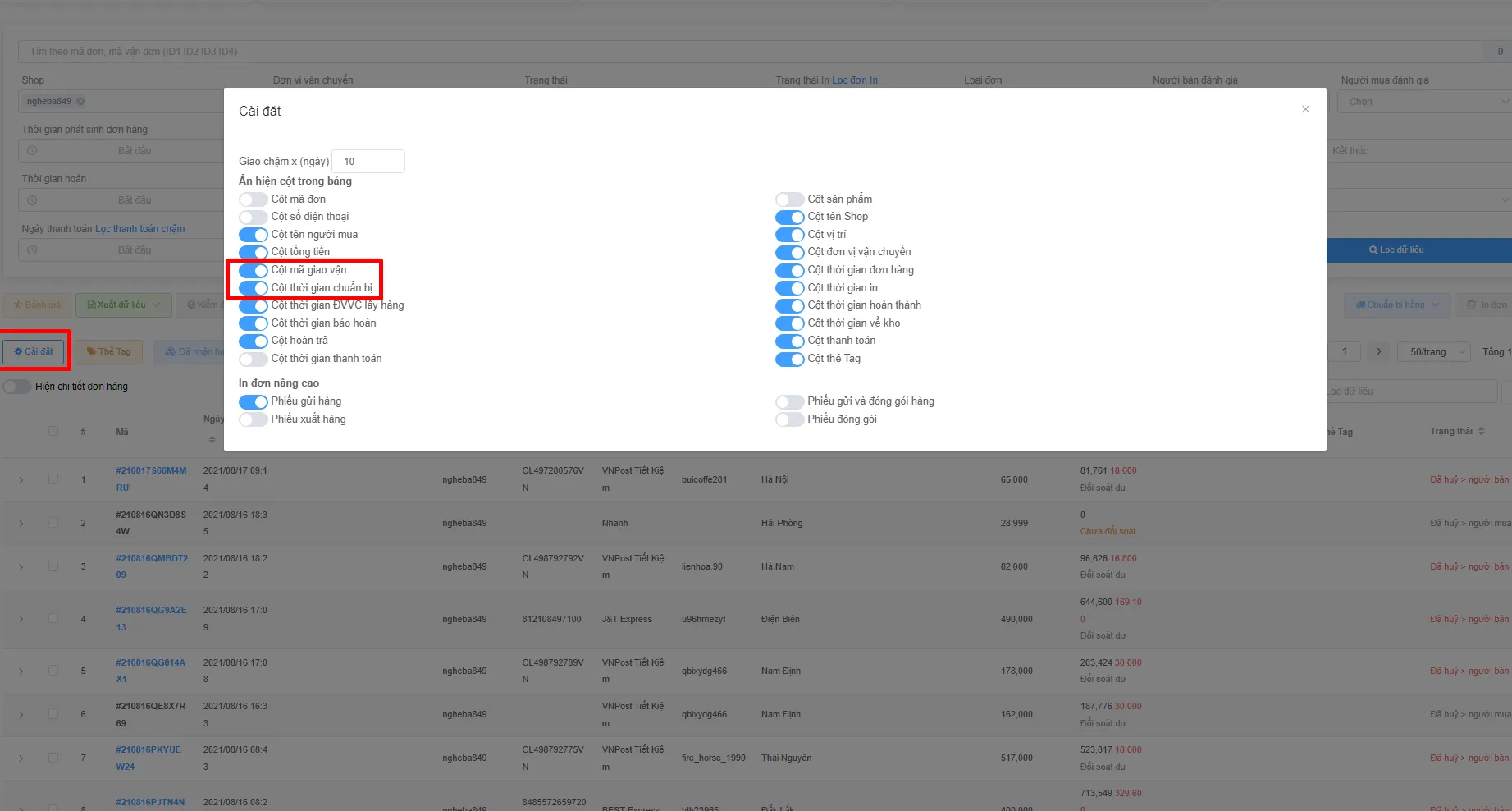This screenshot has width=1512, height=811.
Task: Open Xuất dữ liệu export dropdown
Action: (124, 305)
